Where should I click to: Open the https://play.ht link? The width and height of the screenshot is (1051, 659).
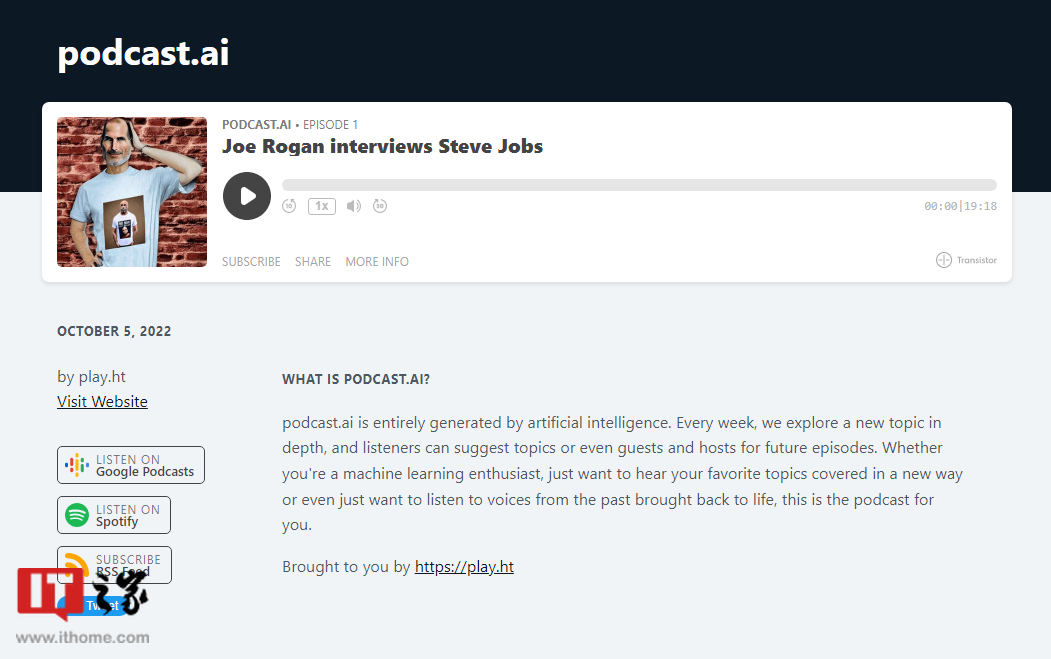coord(464,567)
